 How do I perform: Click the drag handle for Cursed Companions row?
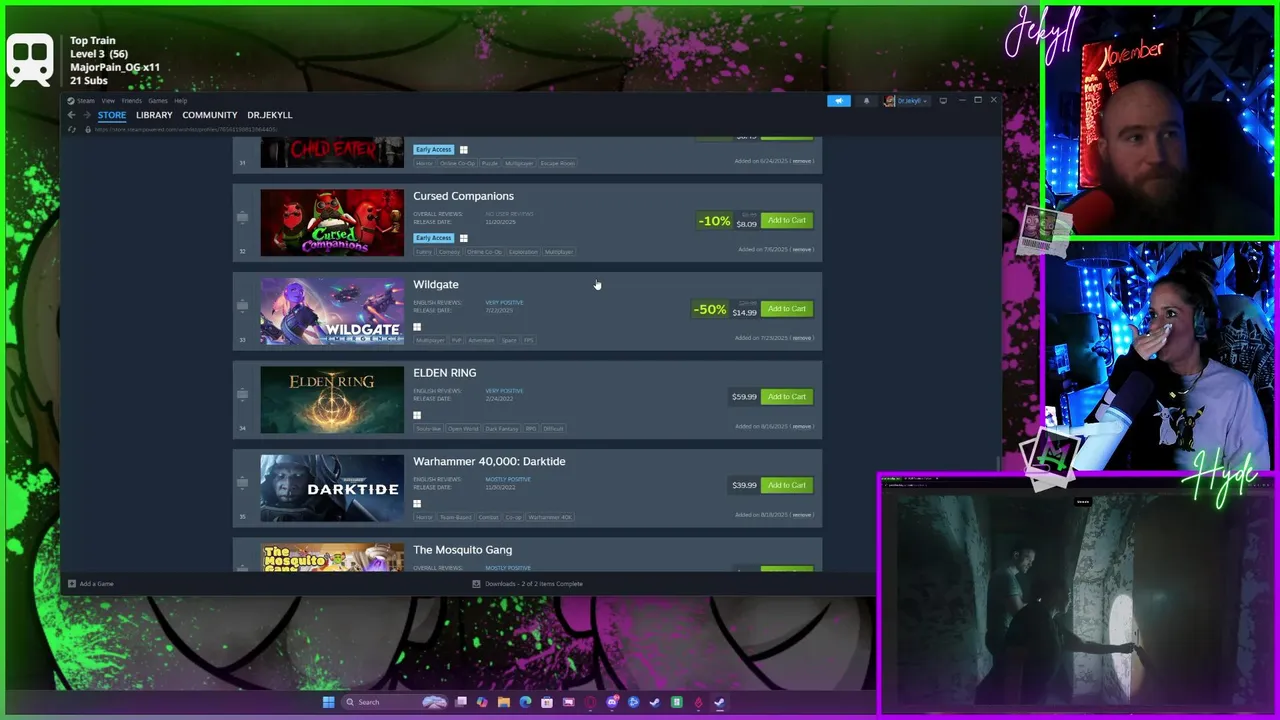[242, 216]
